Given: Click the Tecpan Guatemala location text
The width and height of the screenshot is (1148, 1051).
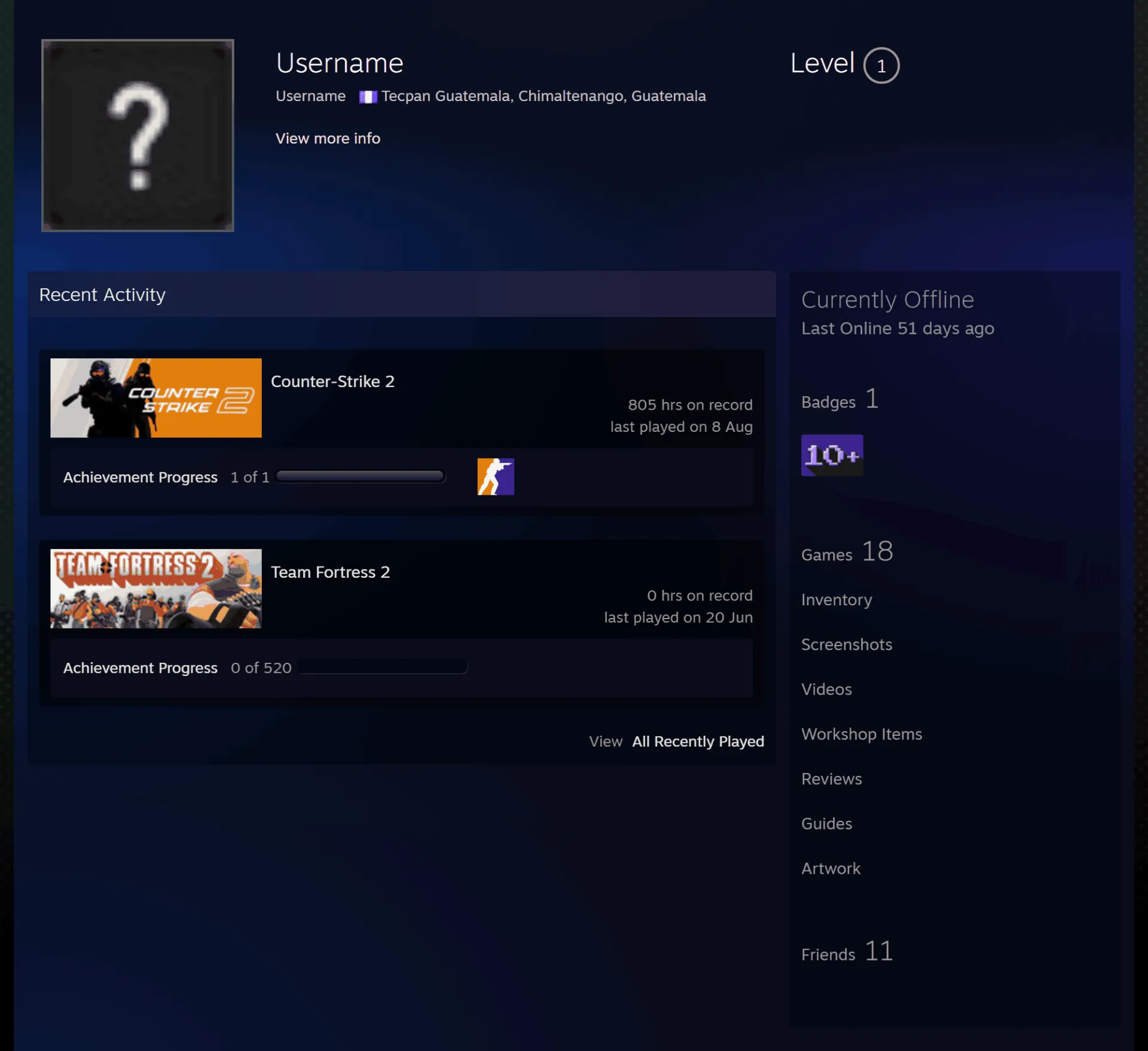Looking at the screenshot, I should [544, 96].
